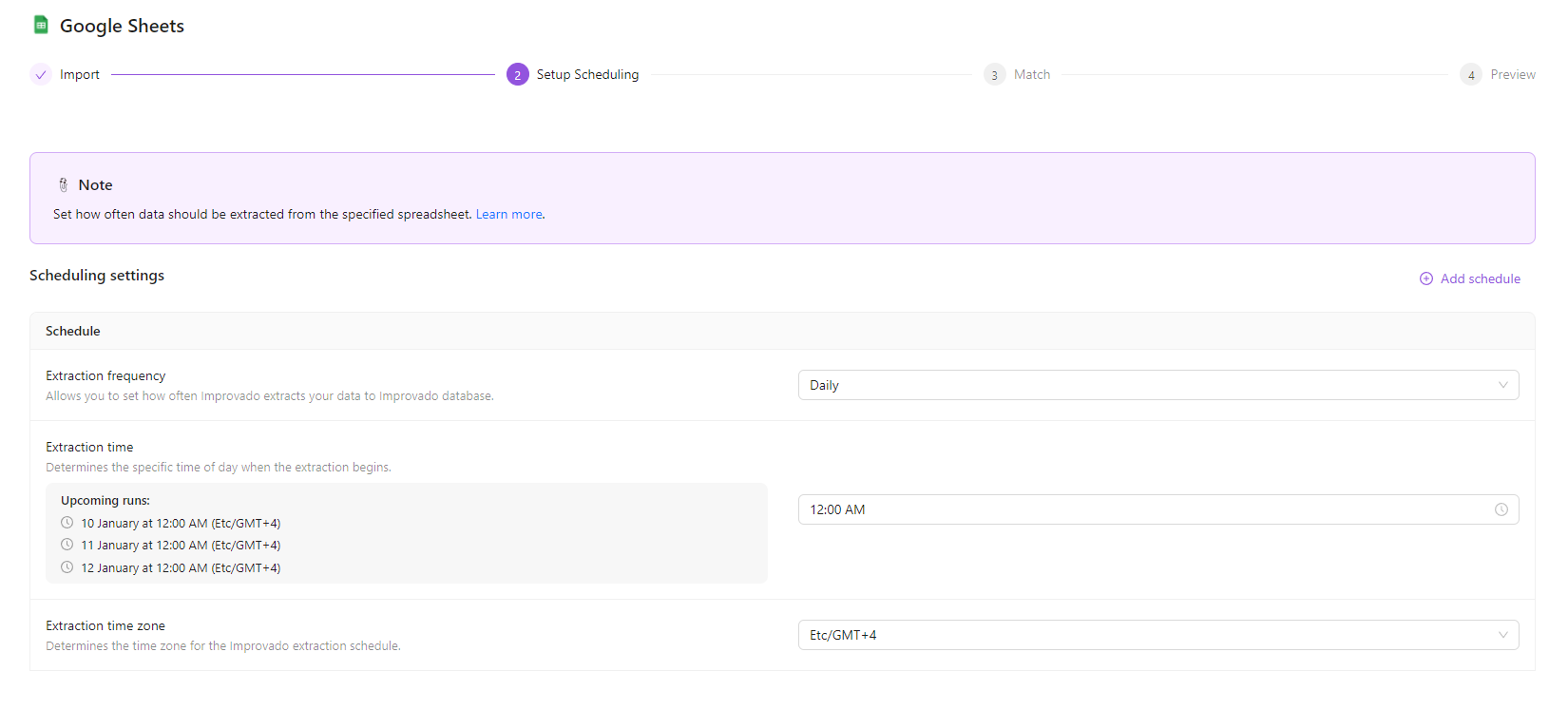
Task: Click the step 3 Match number circle
Action: click(994, 74)
